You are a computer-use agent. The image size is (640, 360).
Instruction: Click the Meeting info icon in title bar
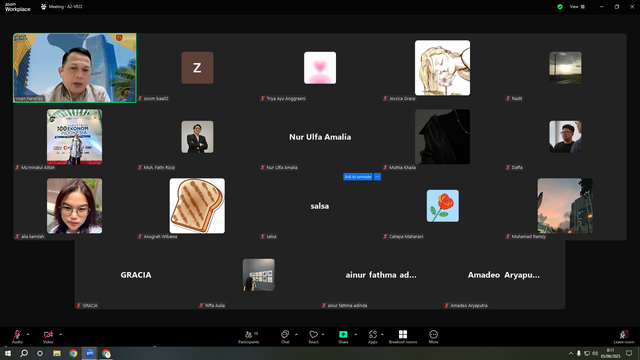pos(44,7)
